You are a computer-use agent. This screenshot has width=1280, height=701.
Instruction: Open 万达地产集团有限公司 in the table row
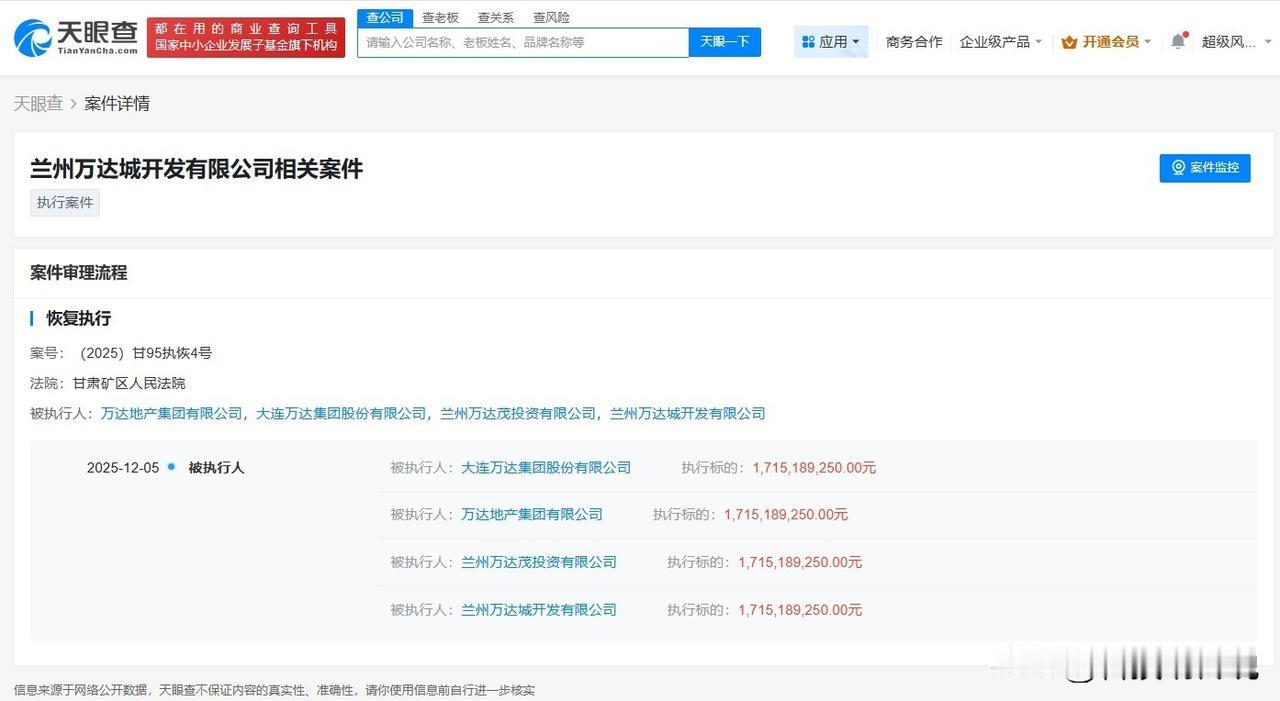[x=532, y=515]
